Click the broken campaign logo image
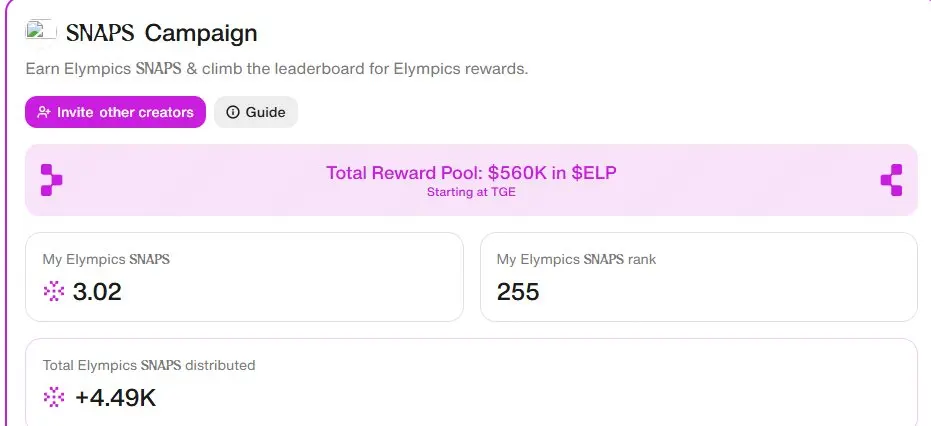This screenshot has height=426, width=931. point(41,31)
